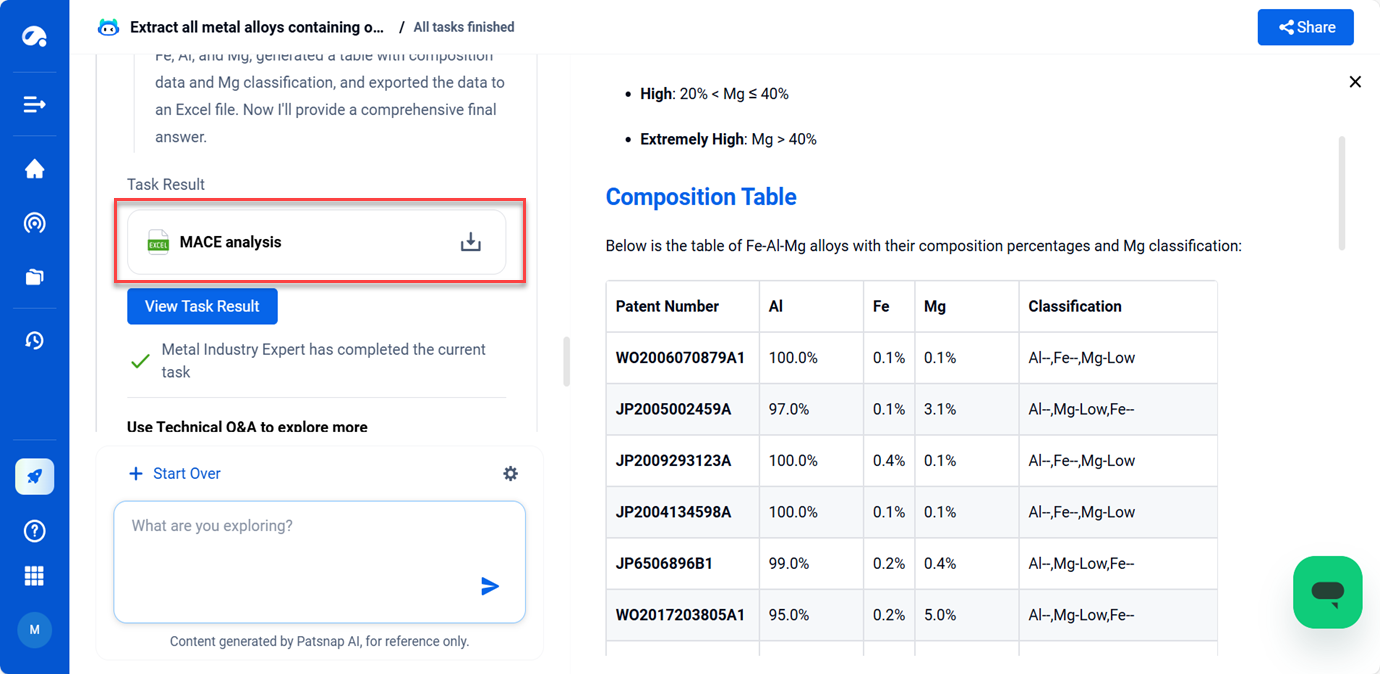Download the MACE analysis Excel file
The image size is (1380, 674).
tap(470, 242)
